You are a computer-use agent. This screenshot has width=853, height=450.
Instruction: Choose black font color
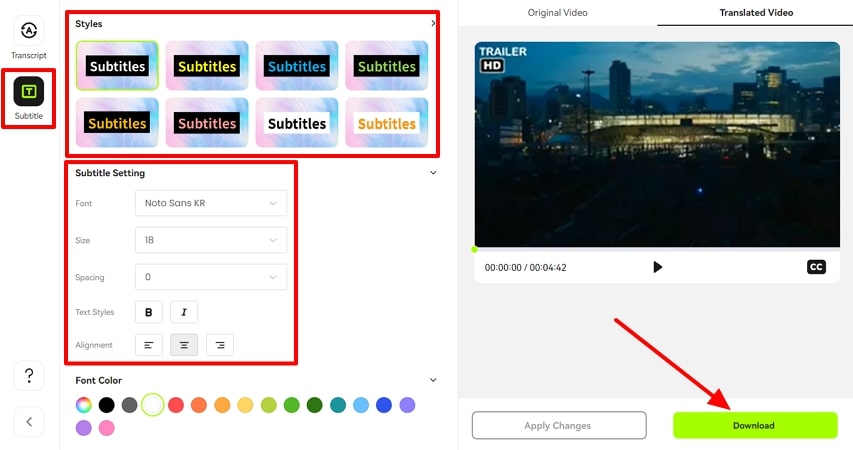[107, 405]
